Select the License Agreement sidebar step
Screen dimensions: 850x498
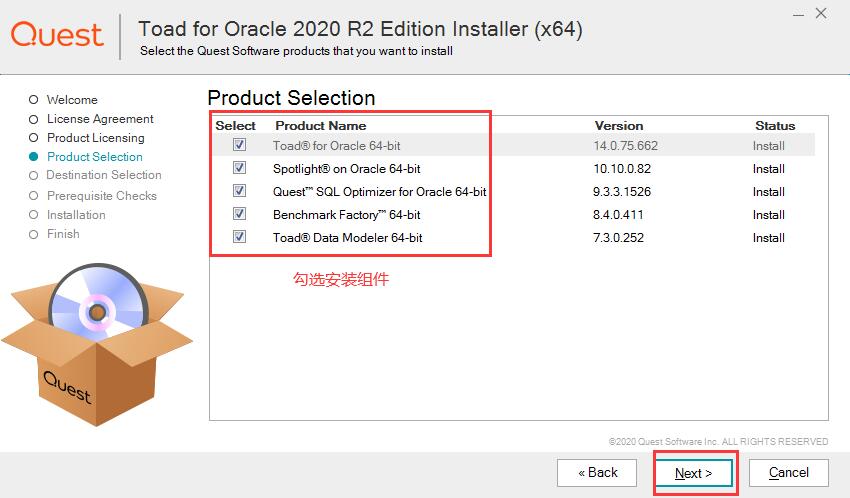coord(100,119)
